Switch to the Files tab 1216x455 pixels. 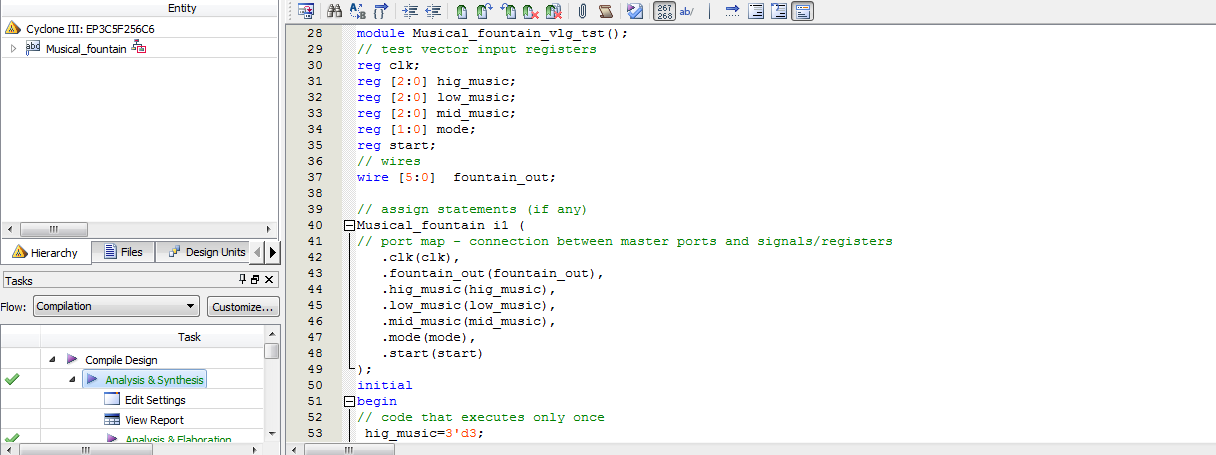click(123, 252)
